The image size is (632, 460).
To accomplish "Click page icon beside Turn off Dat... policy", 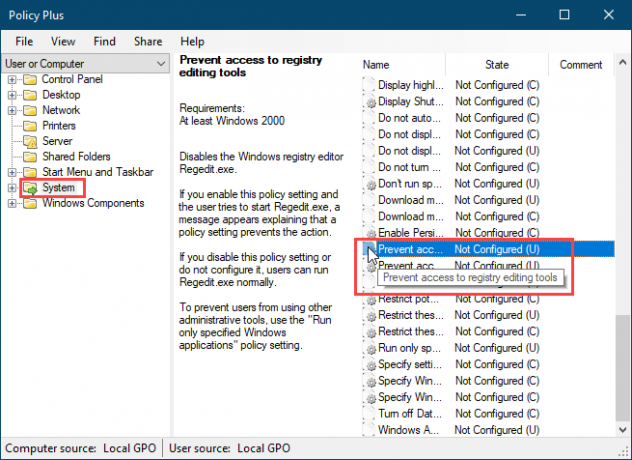I will click(x=369, y=414).
